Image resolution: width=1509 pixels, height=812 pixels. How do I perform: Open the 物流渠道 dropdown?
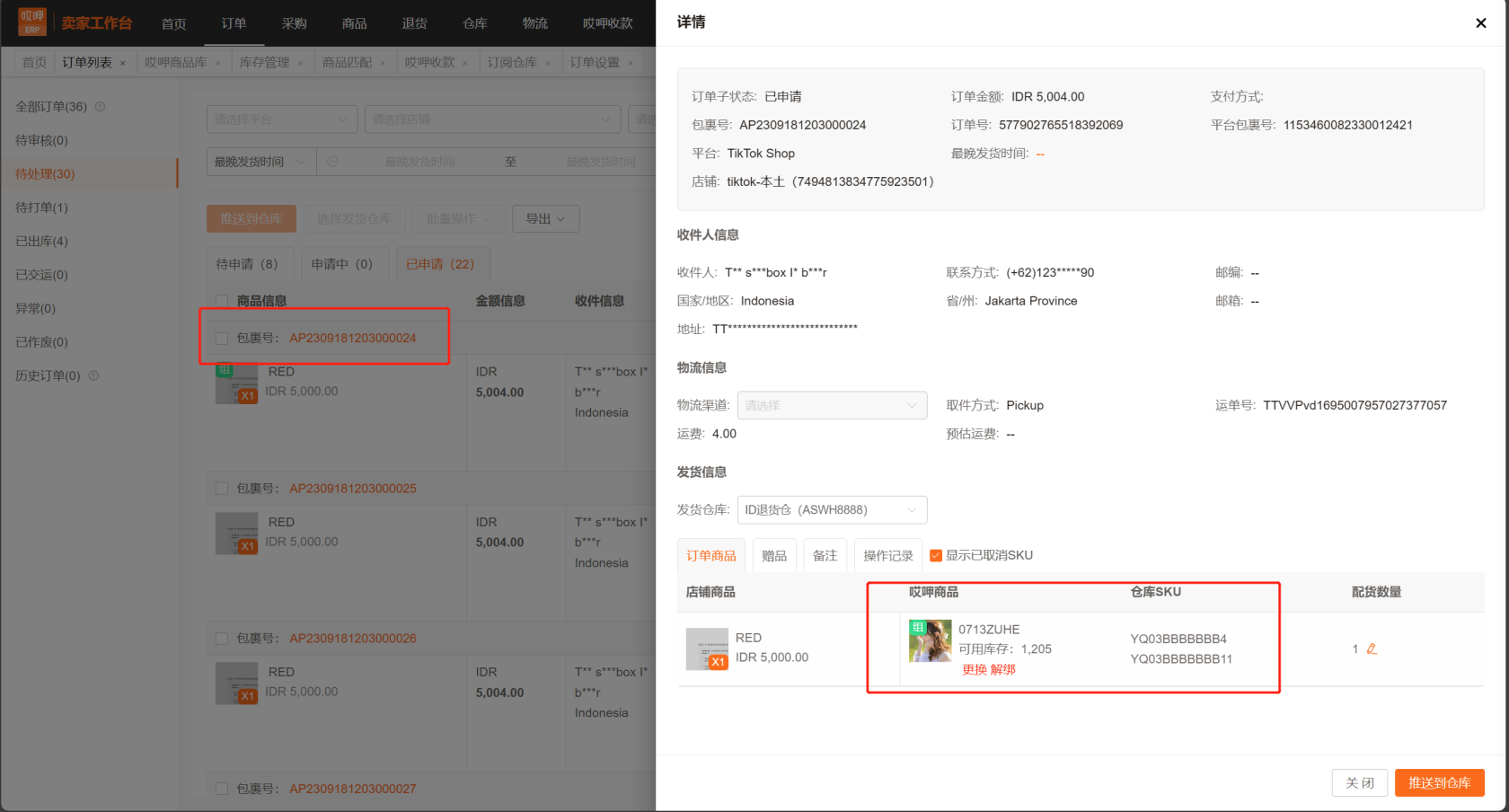(832, 405)
